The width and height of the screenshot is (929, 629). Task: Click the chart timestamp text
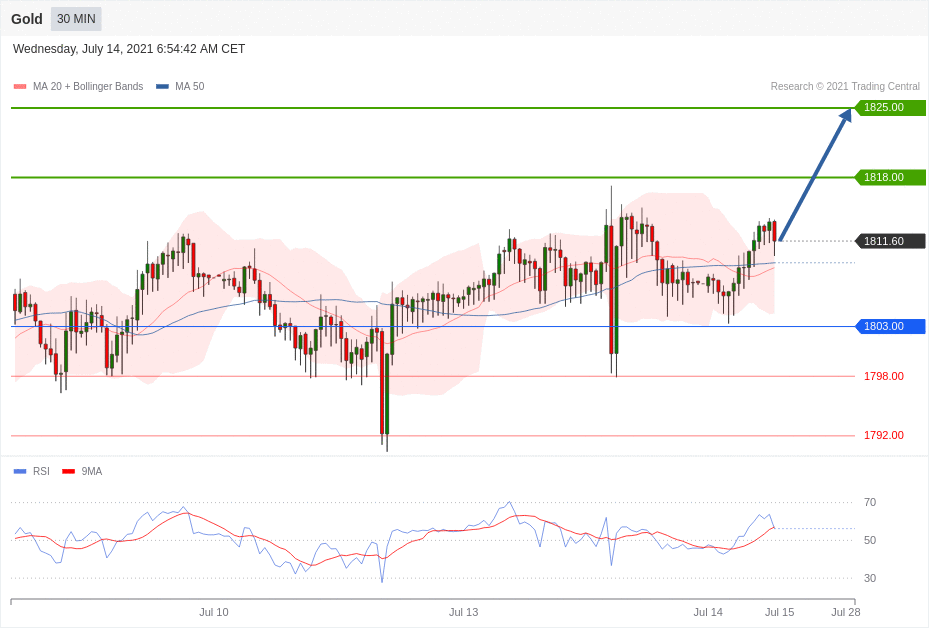pos(129,49)
